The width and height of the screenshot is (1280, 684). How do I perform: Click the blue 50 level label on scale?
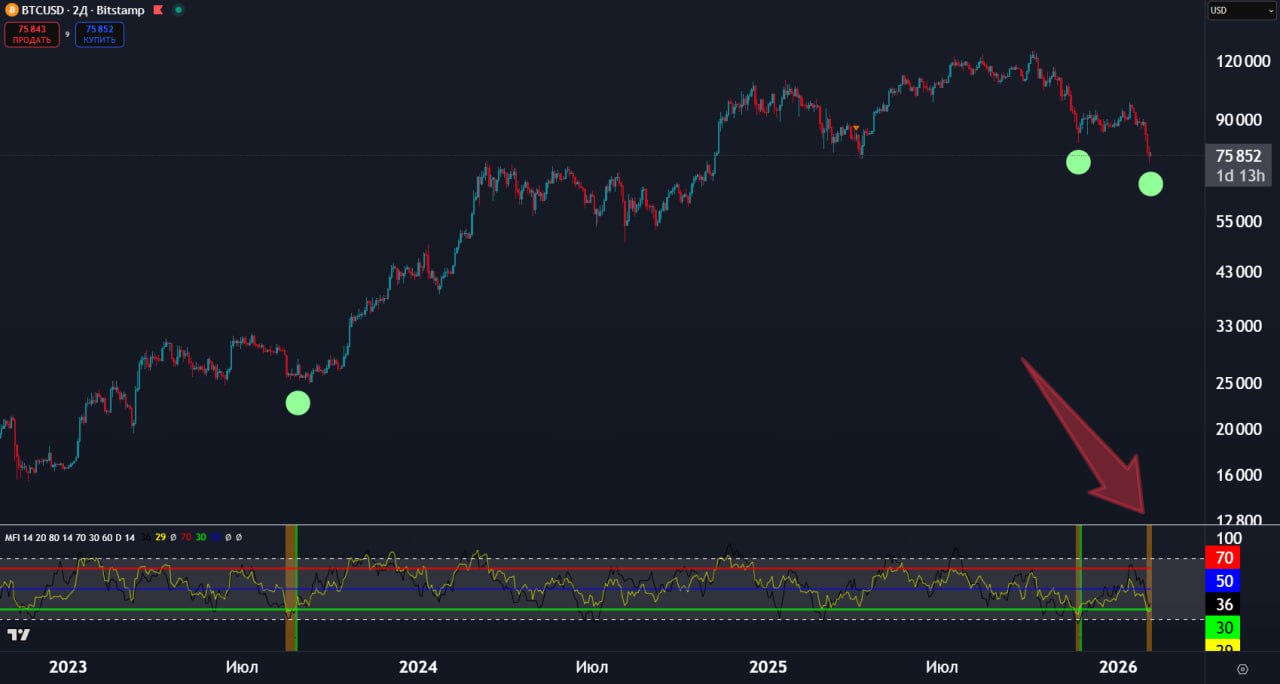pos(1224,581)
